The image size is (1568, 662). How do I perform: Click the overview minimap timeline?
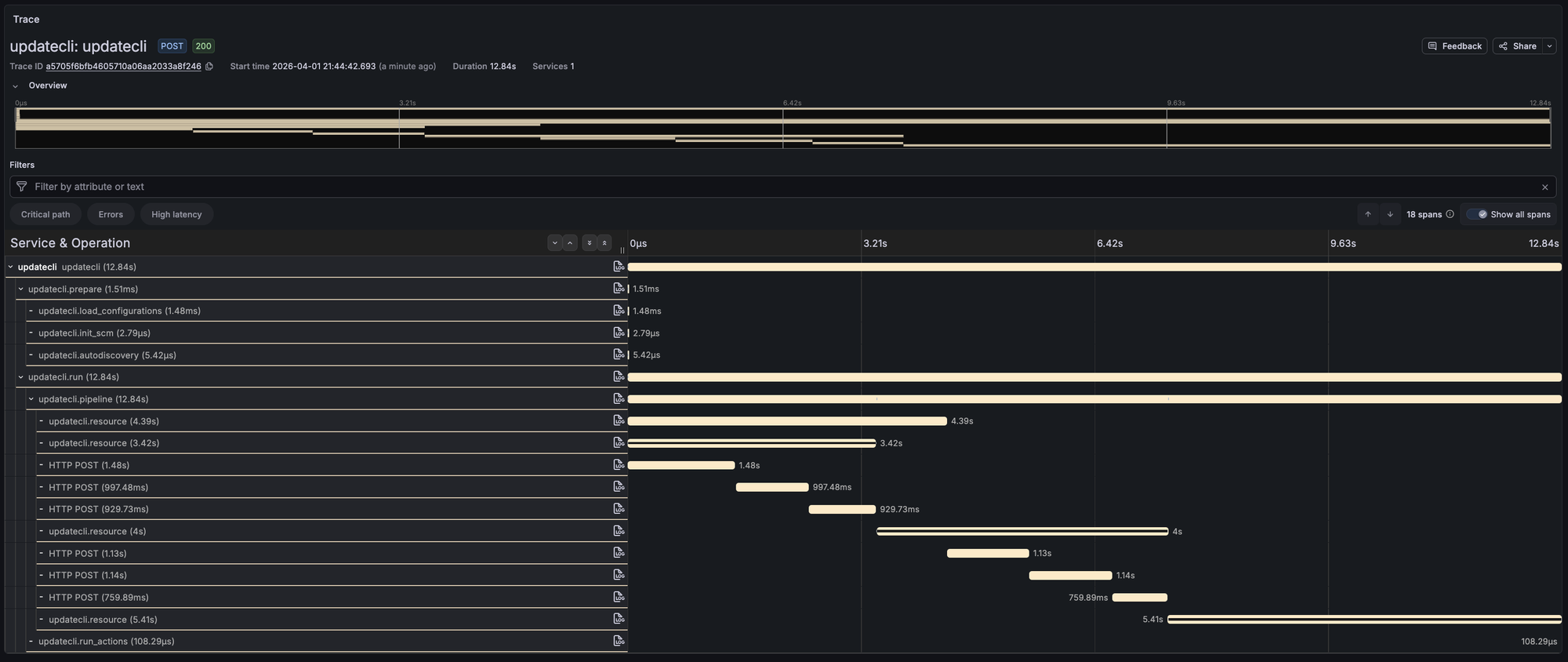point(782,128)
